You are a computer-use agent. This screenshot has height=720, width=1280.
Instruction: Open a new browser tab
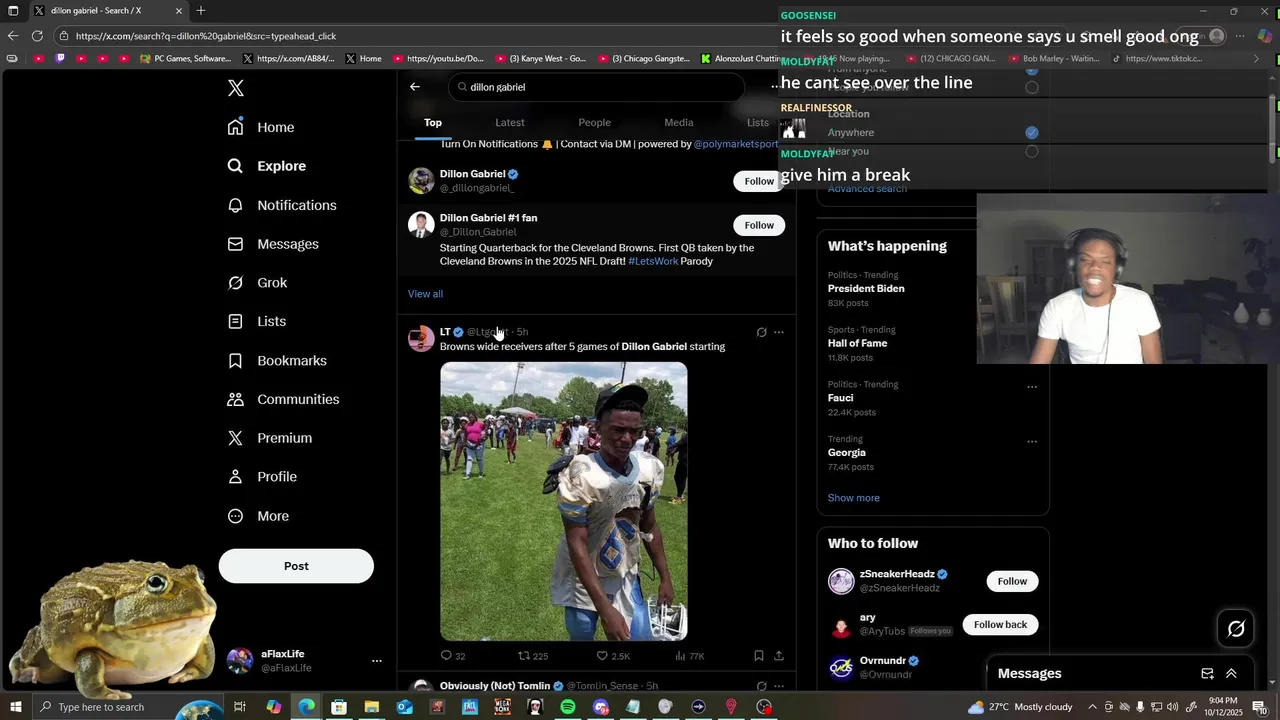click(x=201, y=11)
